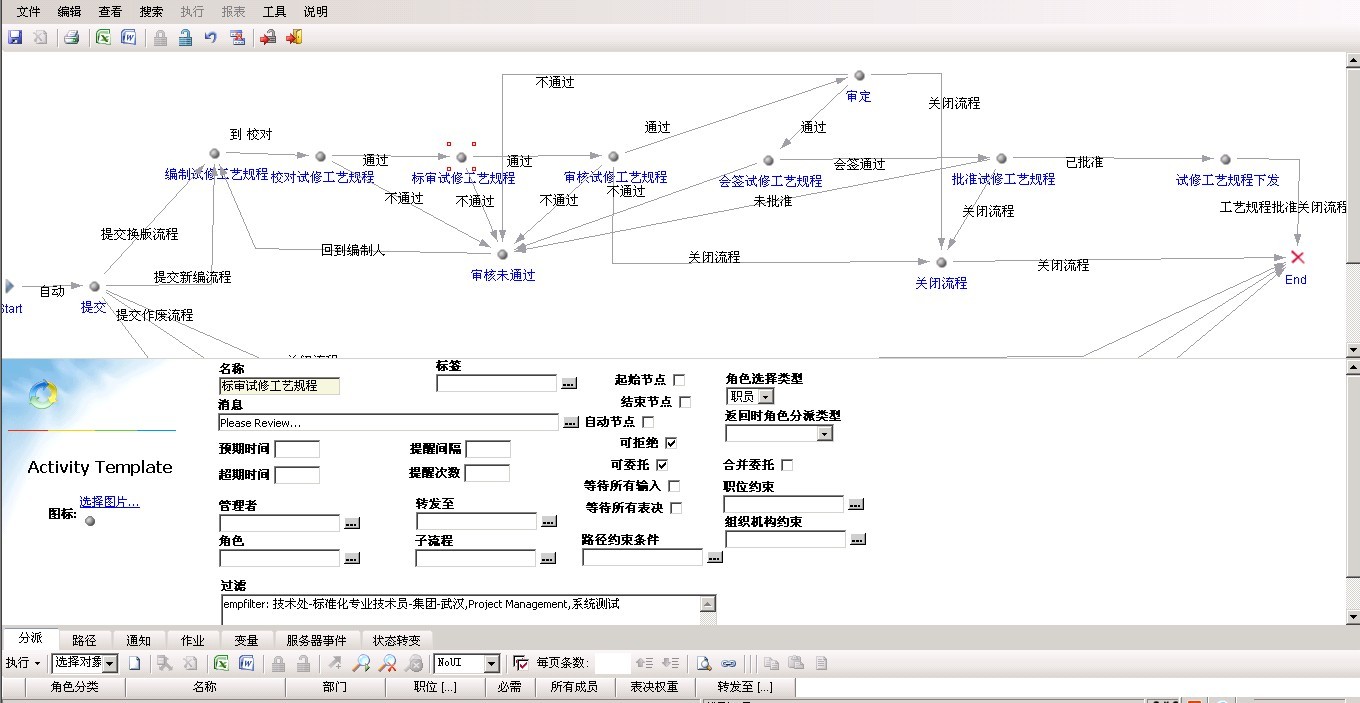Screen dimensions: 1360x703
Task: Click the new document icon in bottom toolbar
Action: tap(134, 663)
